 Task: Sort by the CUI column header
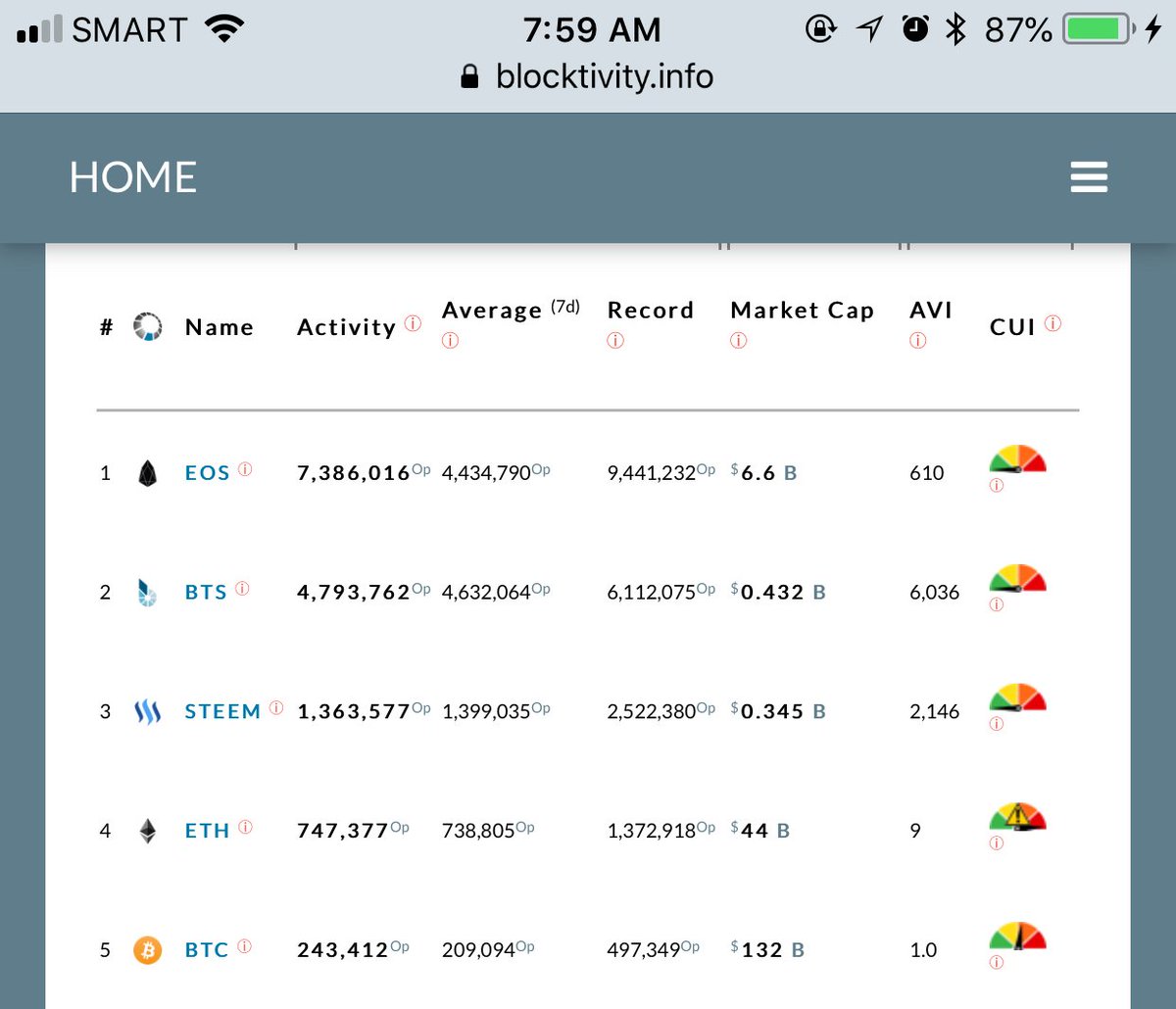[1013, 327]
